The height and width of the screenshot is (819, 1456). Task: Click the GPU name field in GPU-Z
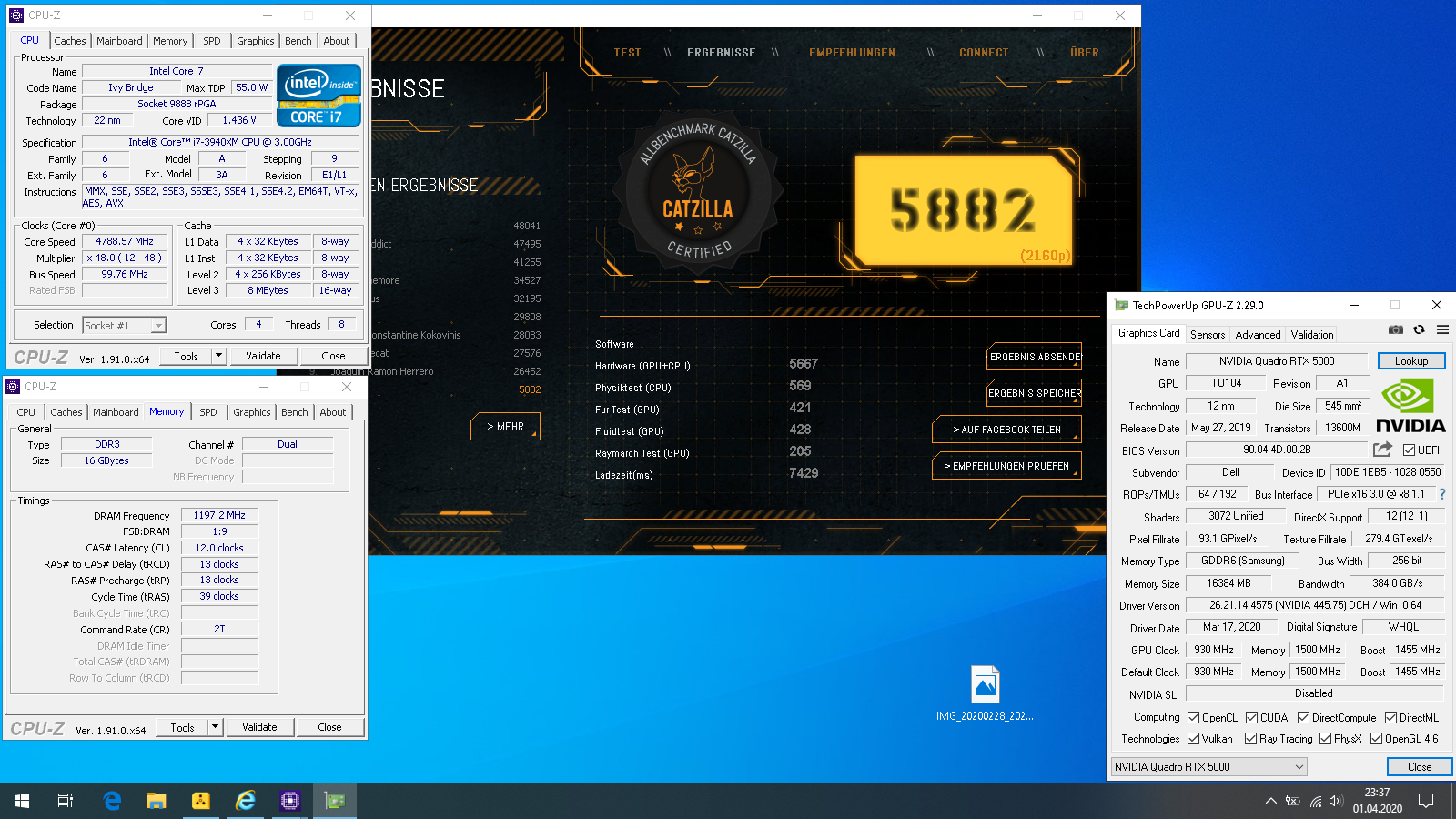(x=1276, y=361)
